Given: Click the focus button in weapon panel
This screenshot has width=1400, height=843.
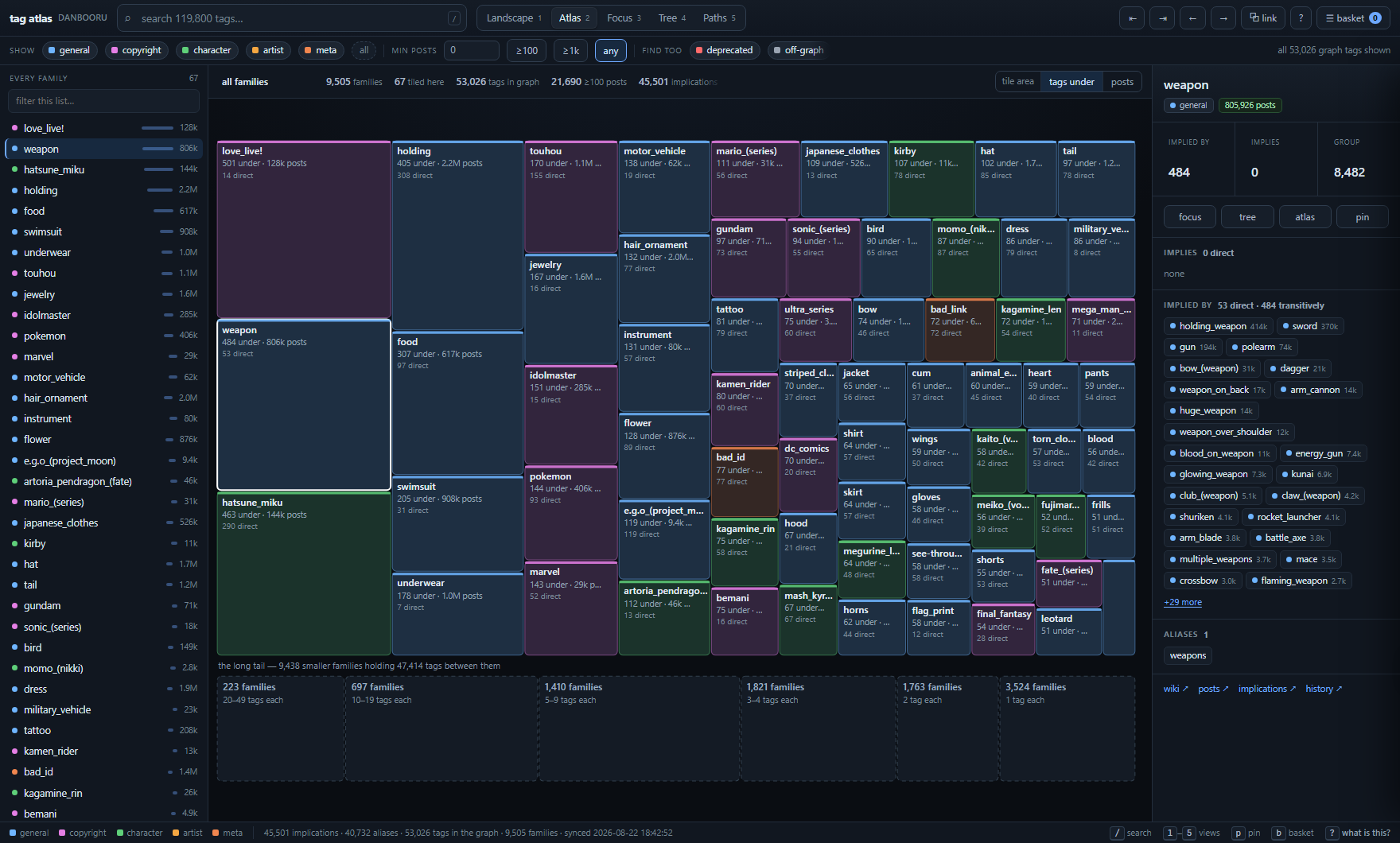Looking at the screenshot, I should pos(1190,217).
